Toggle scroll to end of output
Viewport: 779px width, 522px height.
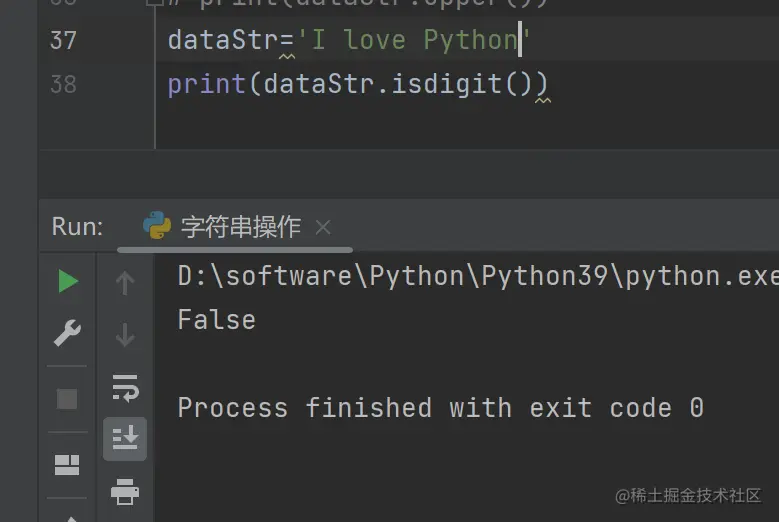tap(125, 439)
